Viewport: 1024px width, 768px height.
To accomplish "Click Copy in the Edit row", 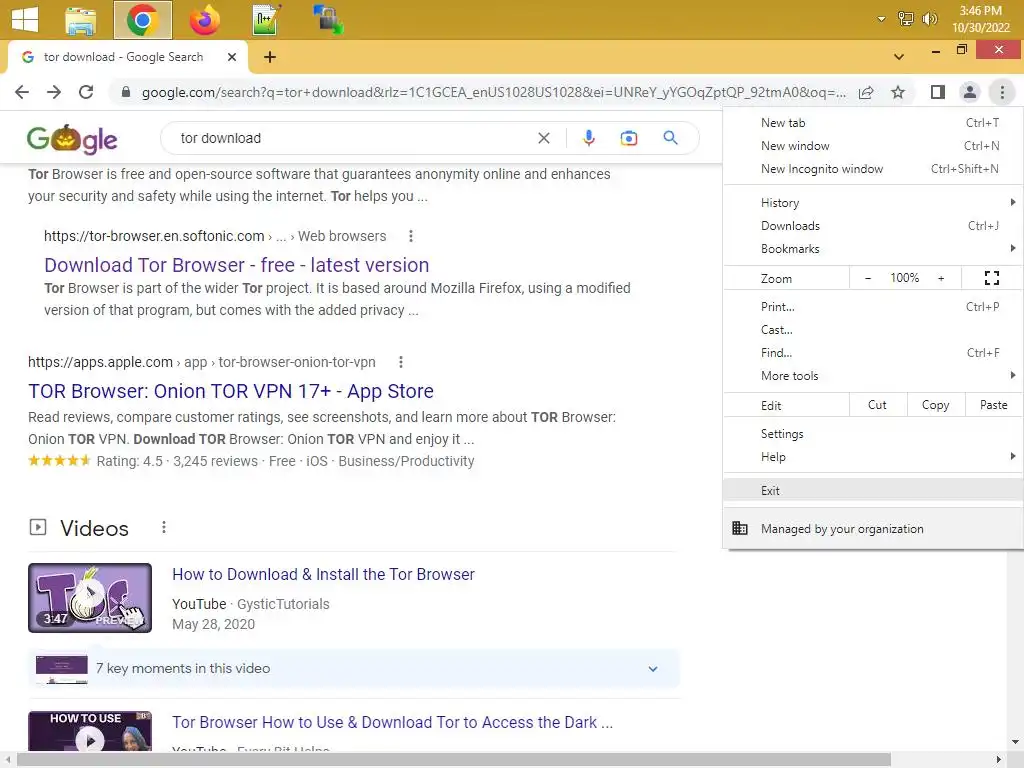I will click(935, 405).
